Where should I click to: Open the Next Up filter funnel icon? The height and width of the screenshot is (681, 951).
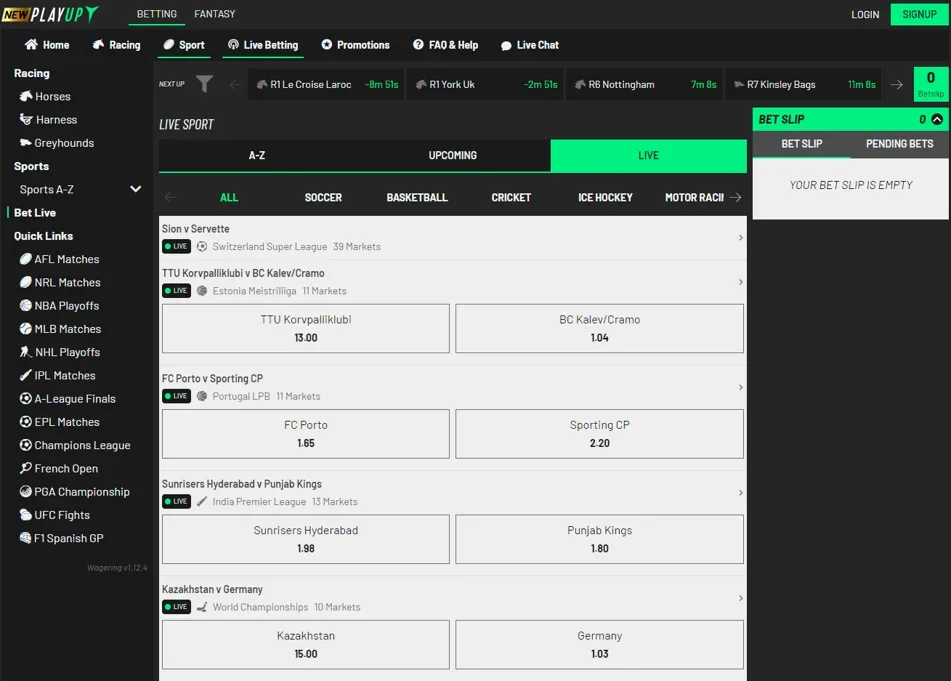click(204, 84)
